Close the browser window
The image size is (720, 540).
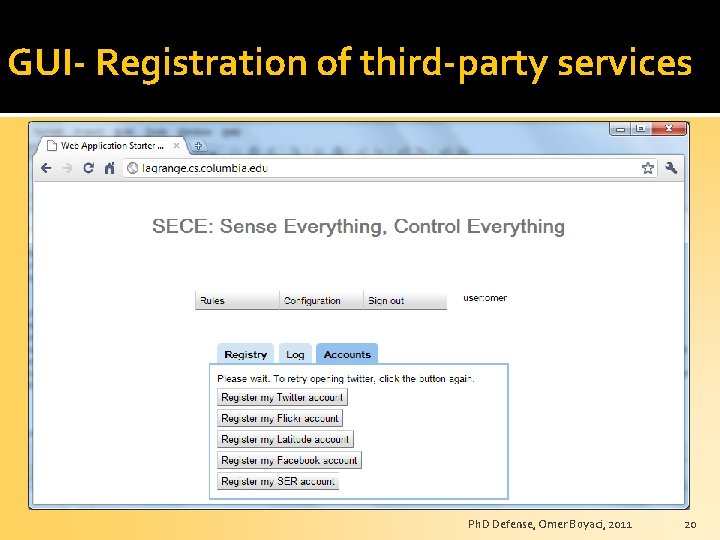(x=669, y=129)
